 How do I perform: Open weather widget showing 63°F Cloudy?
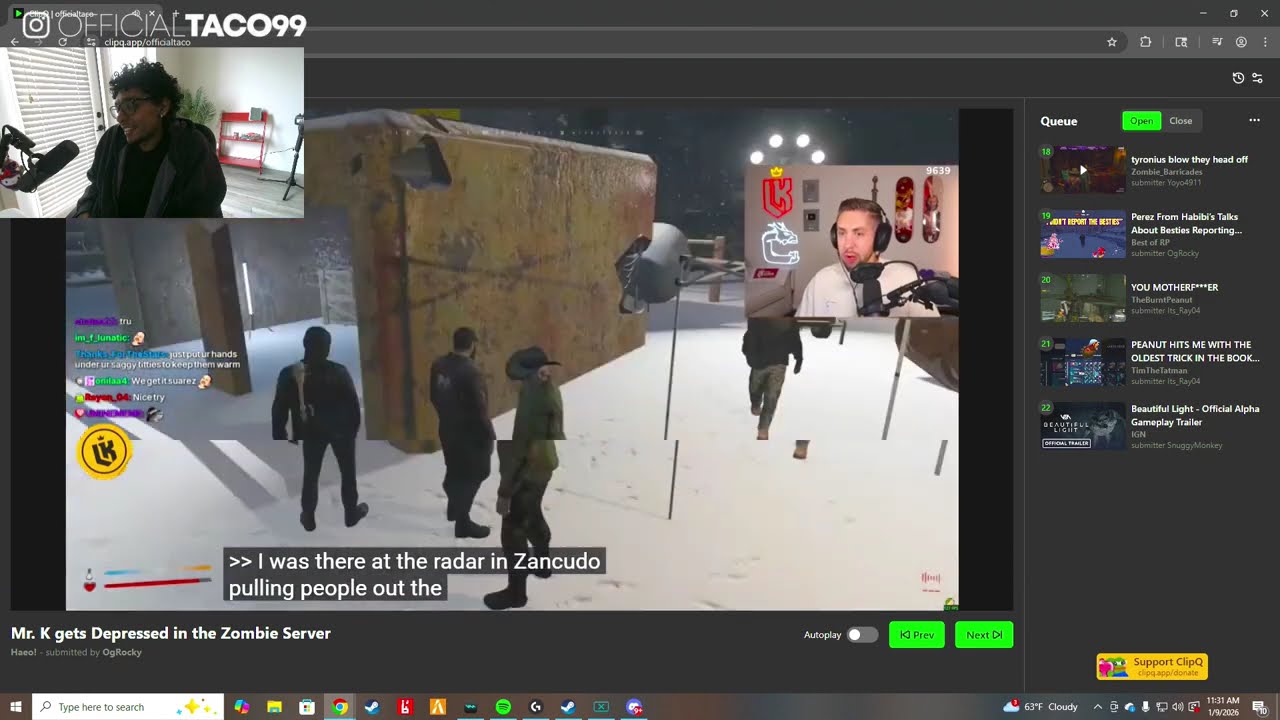point(1041,707)
